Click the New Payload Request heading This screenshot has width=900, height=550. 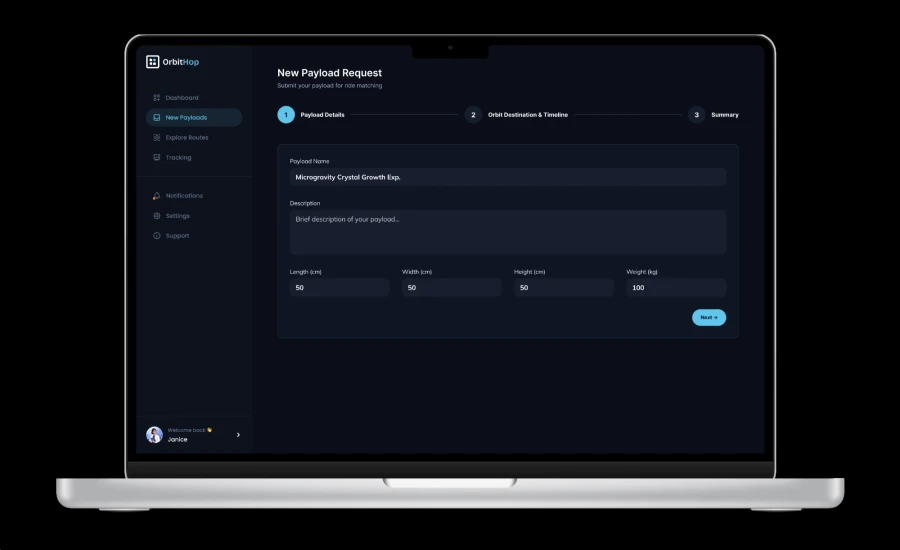329,73
